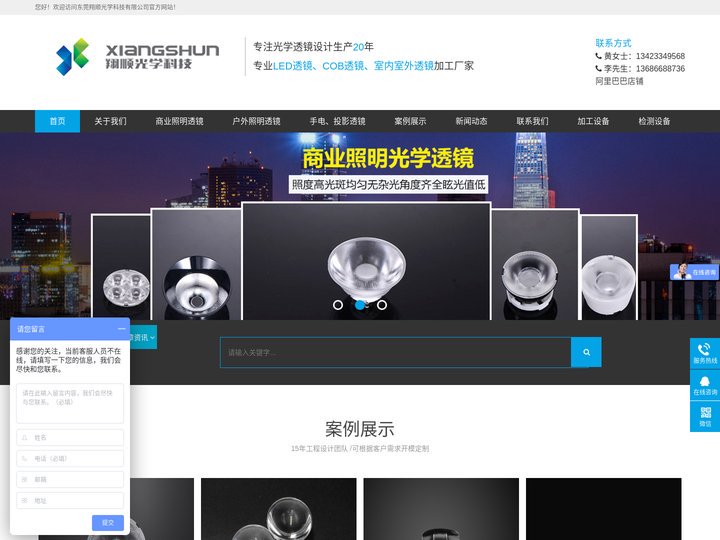Open 检测设备 navigation item
The width and height of the screenshot is (720, 540).
point(654,121)
